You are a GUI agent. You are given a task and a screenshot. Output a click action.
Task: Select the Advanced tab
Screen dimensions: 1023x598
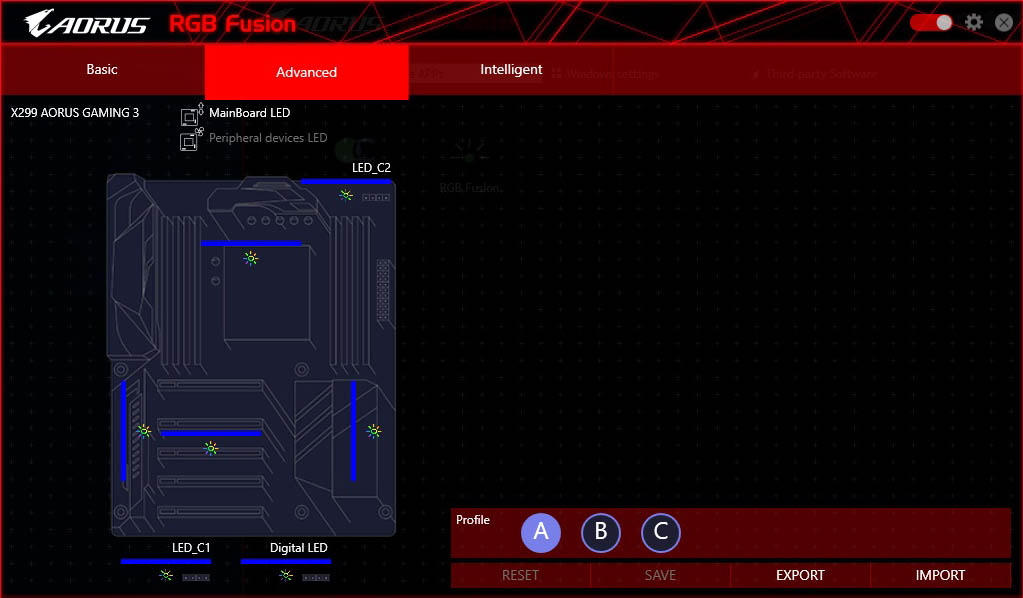(x=307, y=72)
